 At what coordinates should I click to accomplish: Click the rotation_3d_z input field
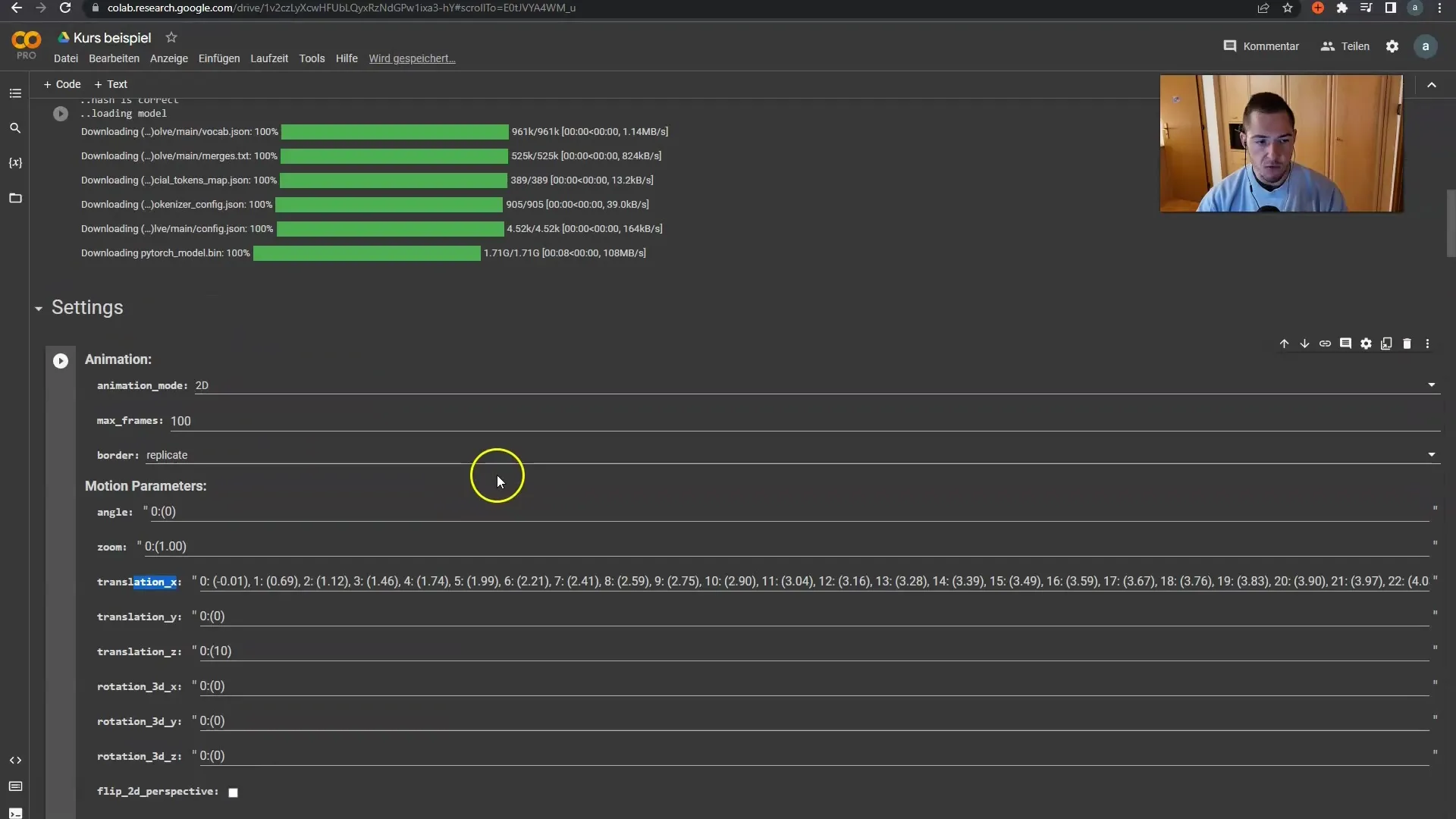click(x=814, y=756)
